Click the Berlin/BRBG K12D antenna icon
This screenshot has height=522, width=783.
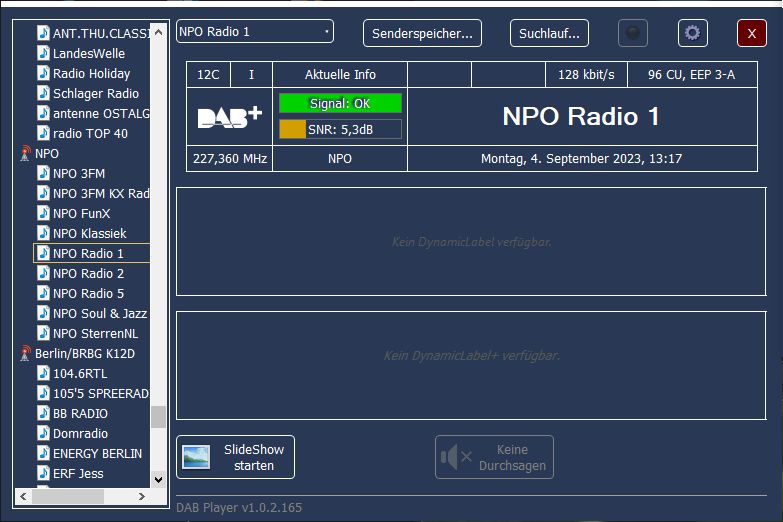pos(25,353)
